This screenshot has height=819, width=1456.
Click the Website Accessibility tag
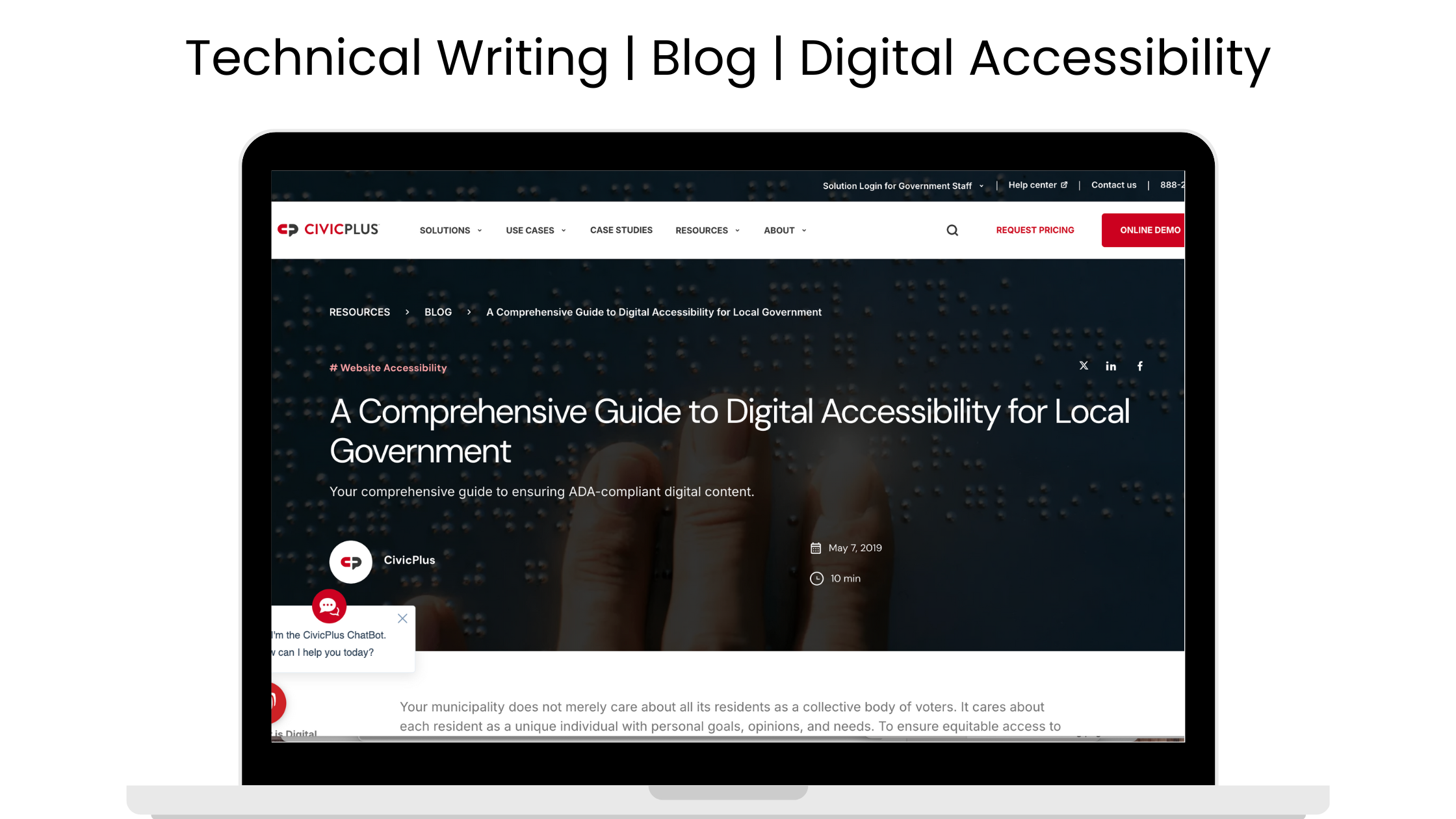[x=389, y=367]
